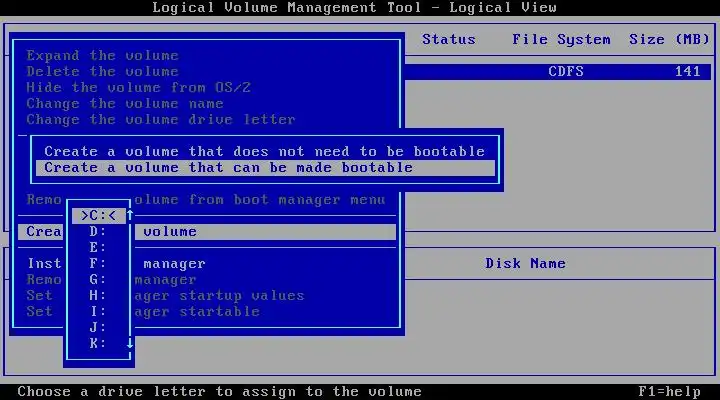Click the drive list scroll-down arrow
The width and height of the screenshot is (720, 400).
[x=130, y=343]
